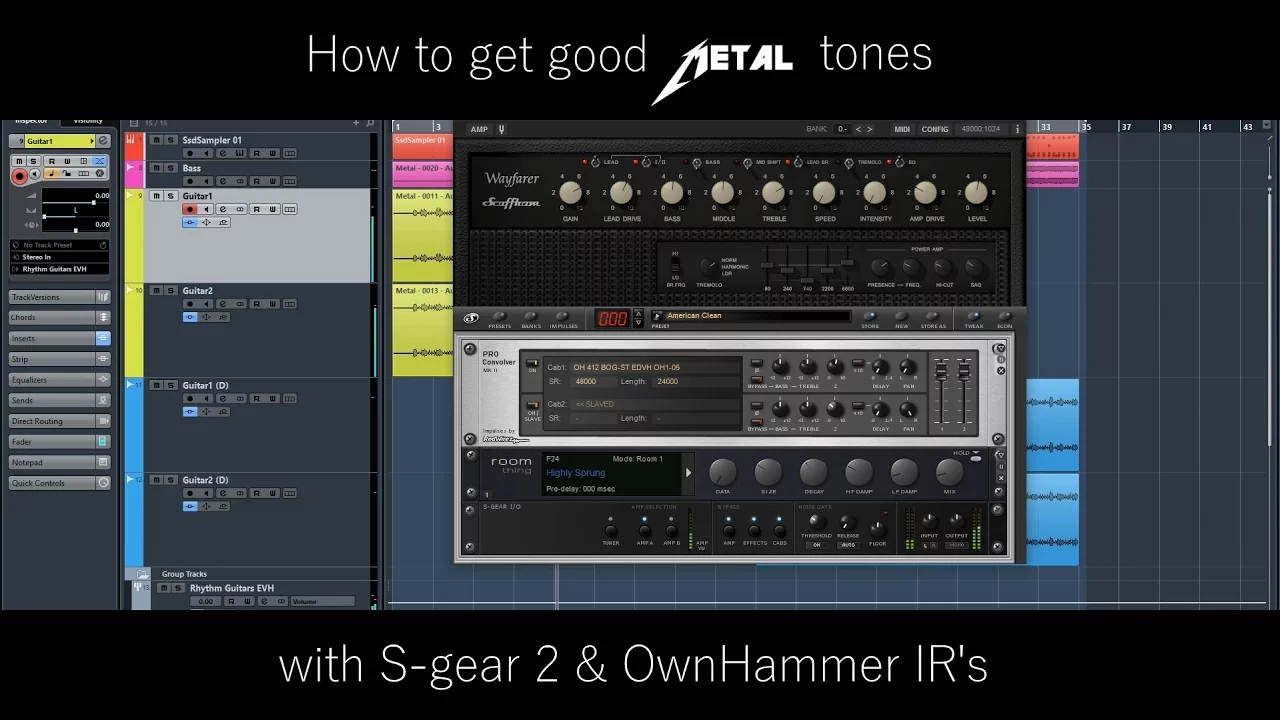Click the CONFIG button in S-Gear

click(x=935, y=129)
